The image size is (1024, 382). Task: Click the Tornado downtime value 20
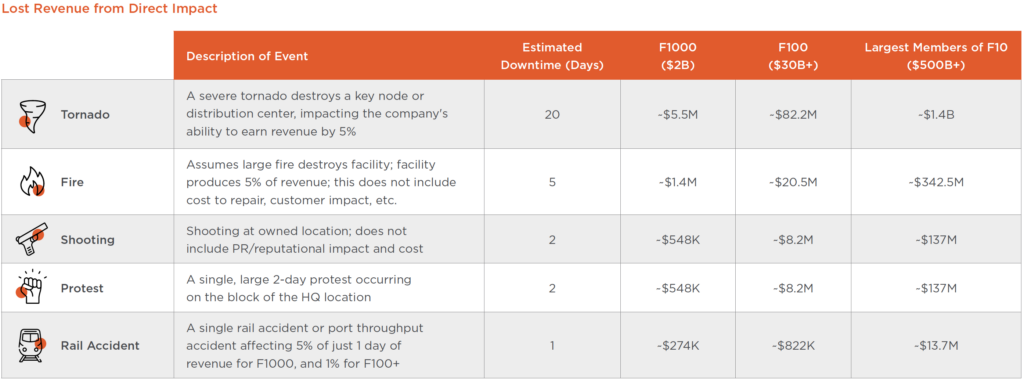coord(552,114)
